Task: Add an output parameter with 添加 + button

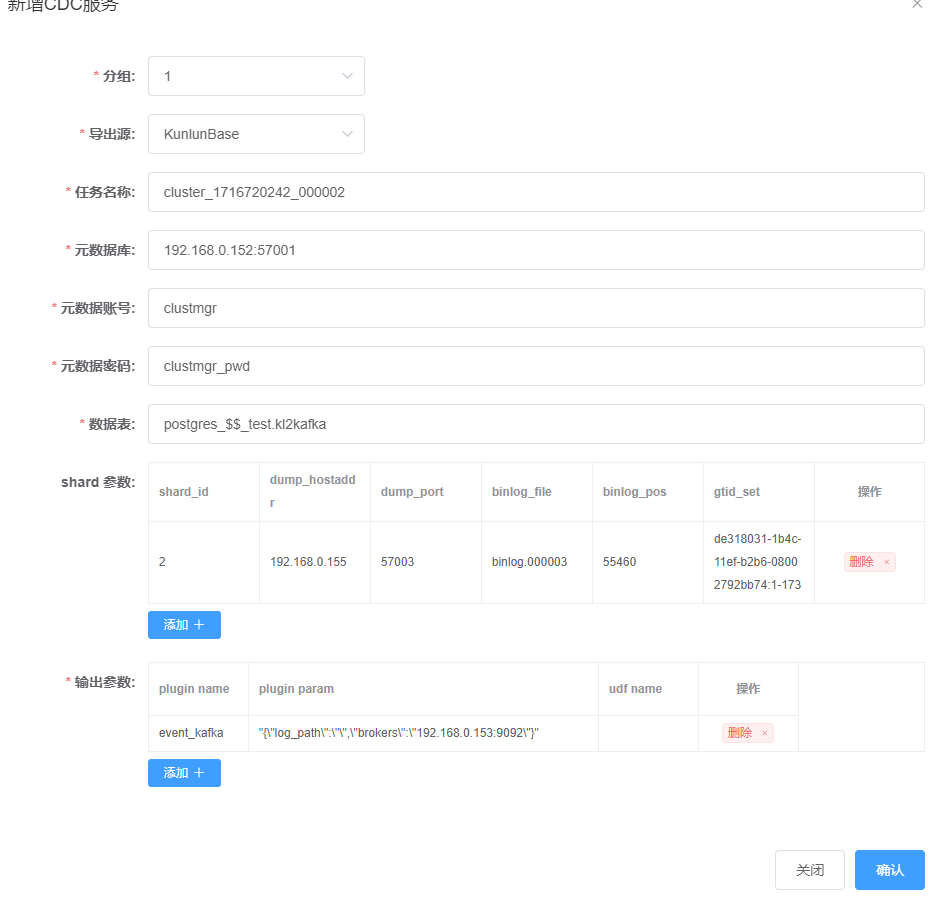Action: [184, 772]
